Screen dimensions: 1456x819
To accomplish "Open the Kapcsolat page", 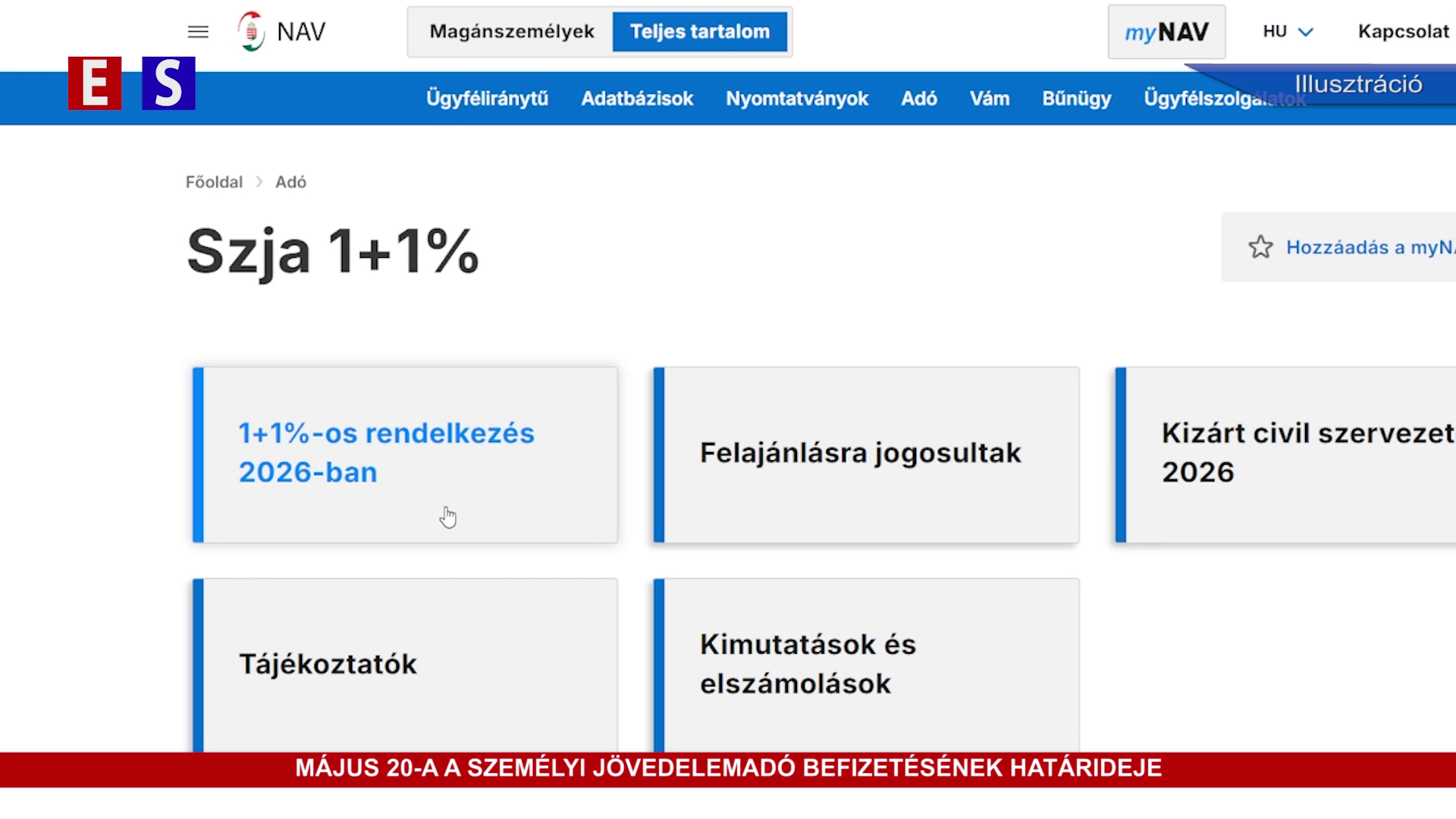I will 1404,31.
